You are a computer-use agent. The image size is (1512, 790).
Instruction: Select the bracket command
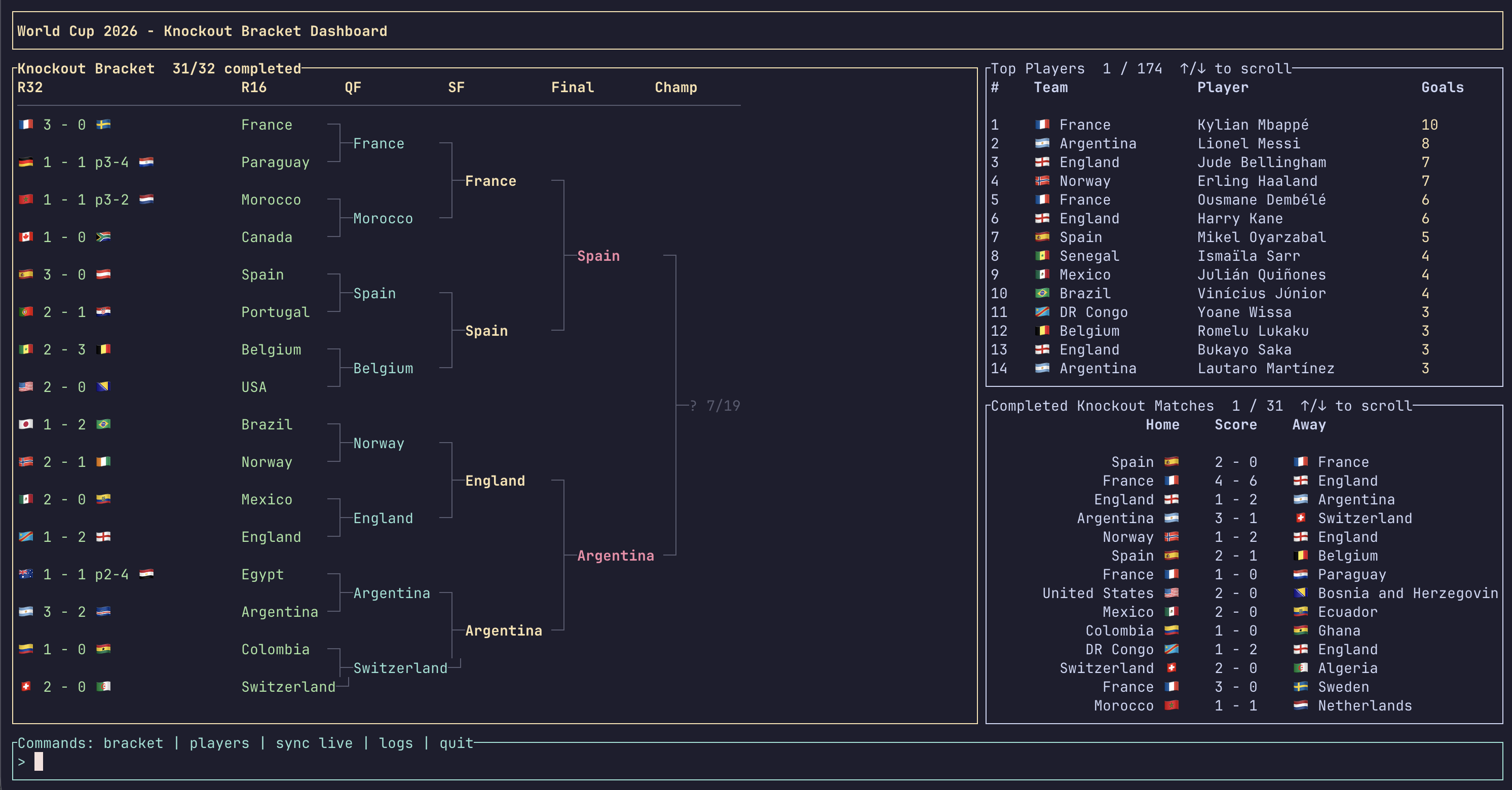click(133, 743)
